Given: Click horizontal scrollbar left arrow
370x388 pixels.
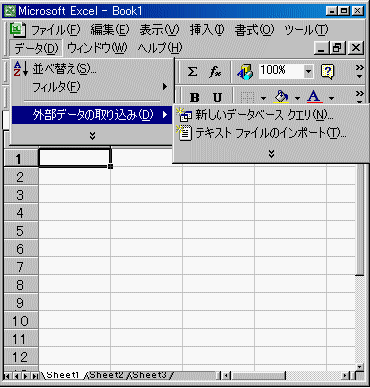Looking at the screenshot, I should click(x=226, y=376).
